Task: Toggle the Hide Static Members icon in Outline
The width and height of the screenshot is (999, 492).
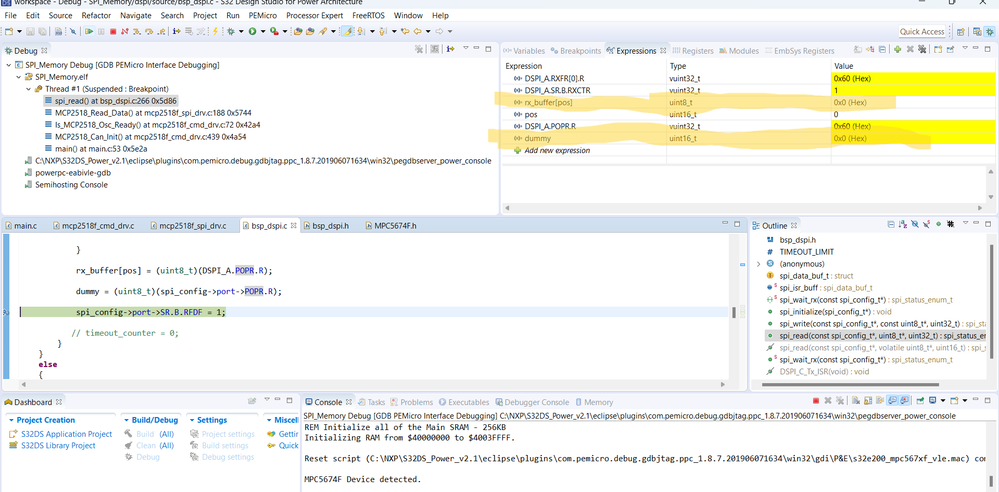Action: pyautogui.click(x=926, y=224)
